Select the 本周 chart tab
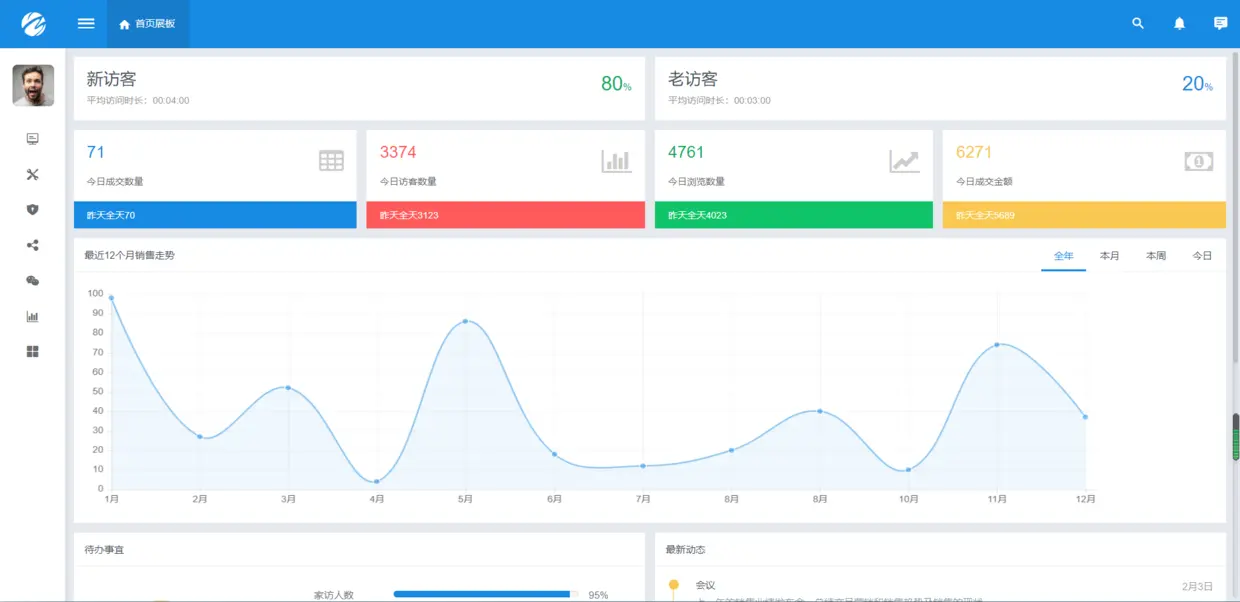The height and width of the screenshot is (602, 1240). tap(1156, 256)
